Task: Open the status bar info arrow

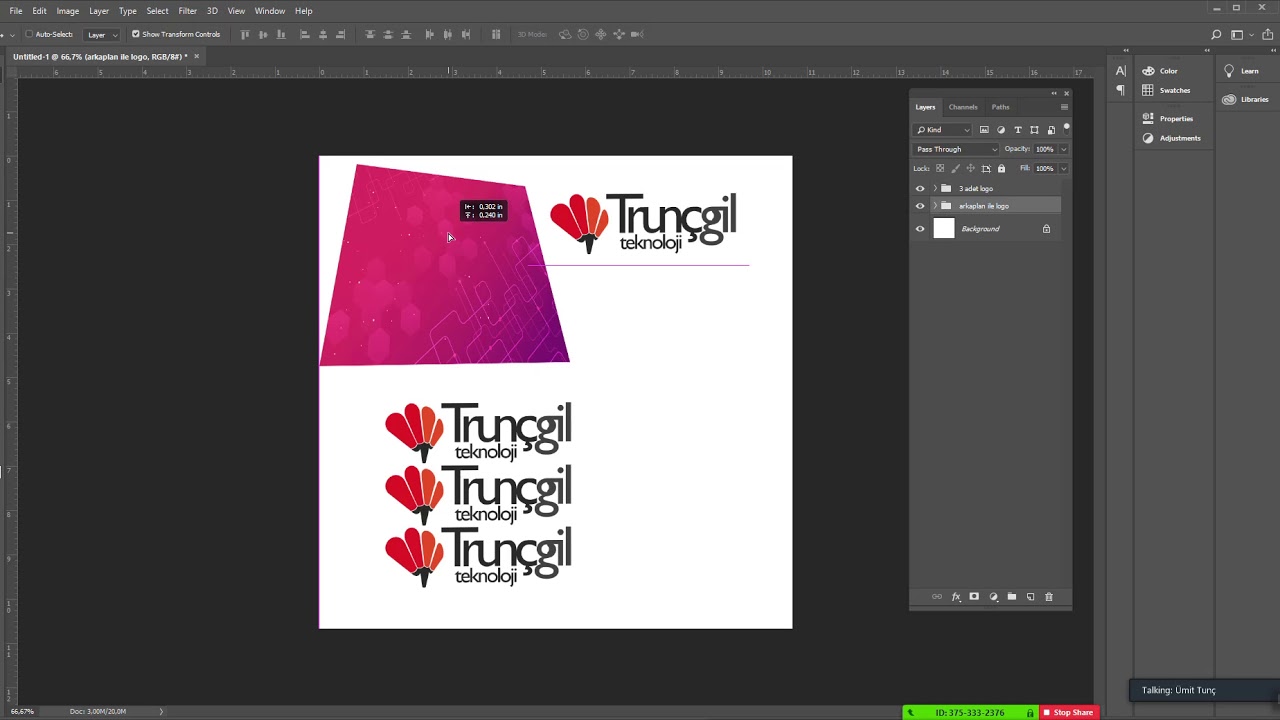Action: [161, 711]
